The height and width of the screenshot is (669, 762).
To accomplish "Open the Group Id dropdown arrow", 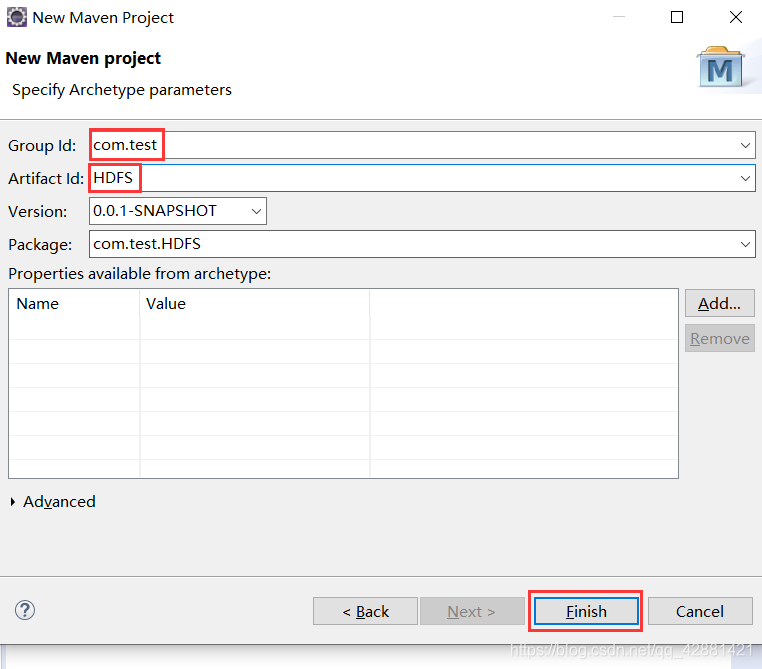I will (745, 145).
